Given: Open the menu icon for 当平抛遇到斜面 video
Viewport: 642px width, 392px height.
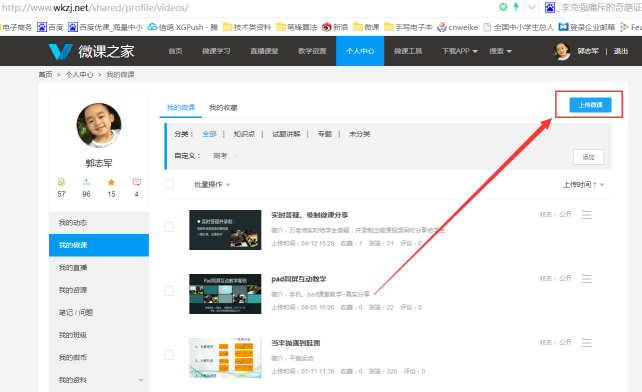Looking at the screenshot, I should pos(586,342).
